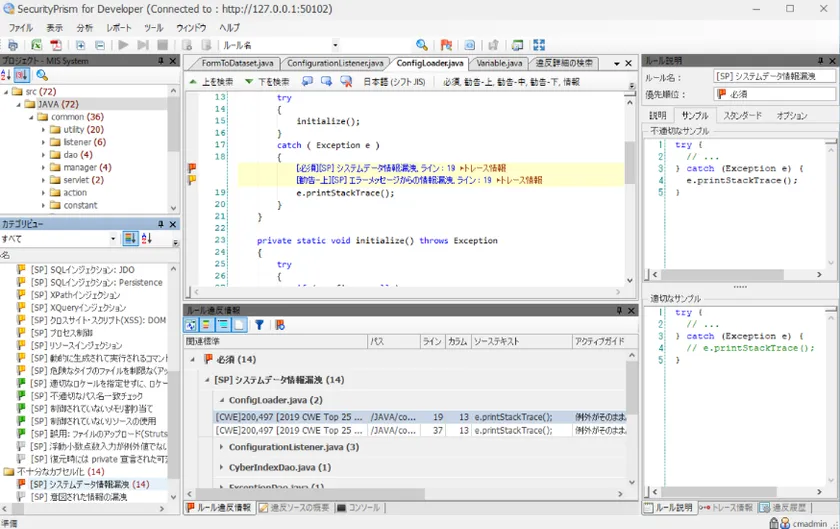Toggle the first view mode button in ルール違反情報
The image size is (840, 529).
[191, 325]
